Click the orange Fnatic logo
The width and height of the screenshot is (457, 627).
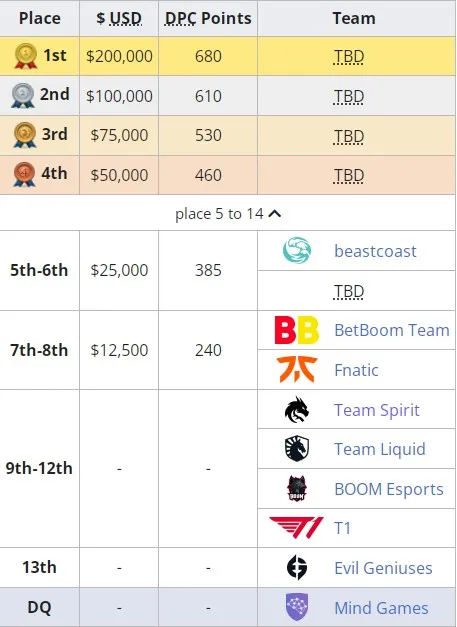(297, 369)
